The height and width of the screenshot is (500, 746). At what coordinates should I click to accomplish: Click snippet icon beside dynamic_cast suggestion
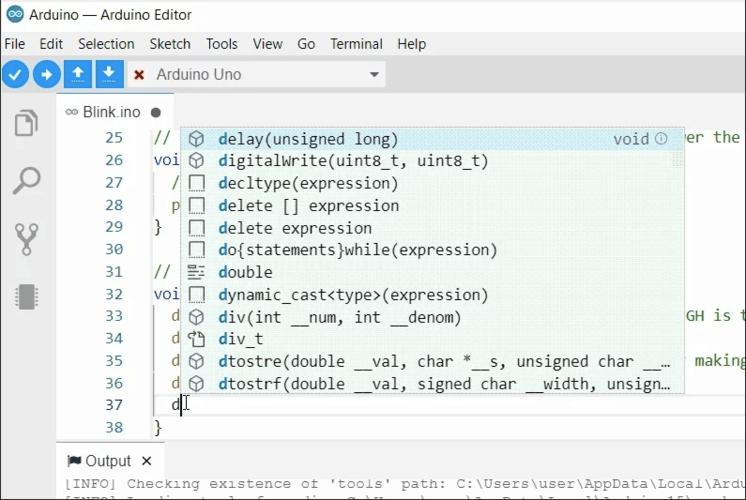196,294
